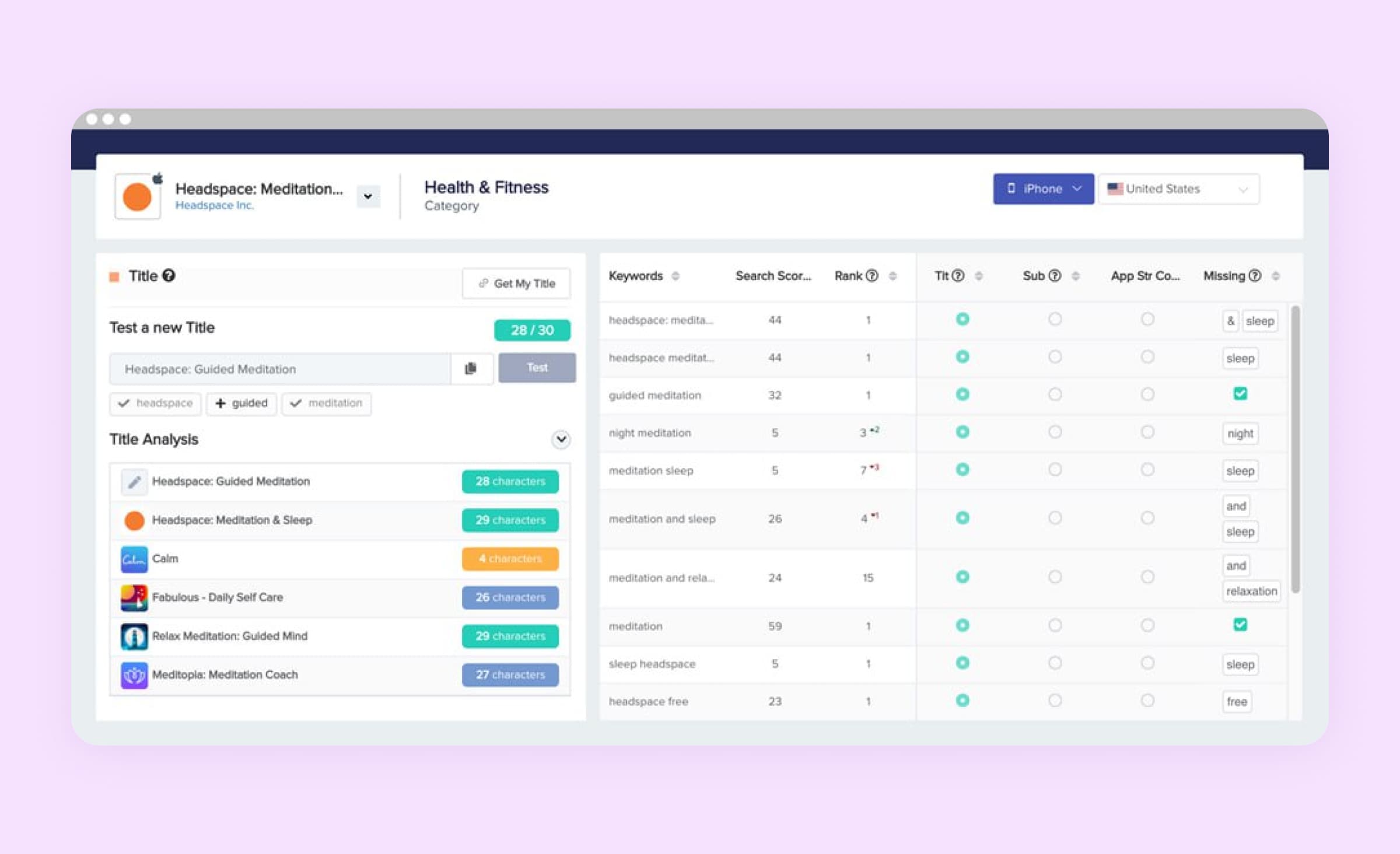Click the pencil edit icon for Guided Meditation

pyautogui.click(x=134, y=482)
